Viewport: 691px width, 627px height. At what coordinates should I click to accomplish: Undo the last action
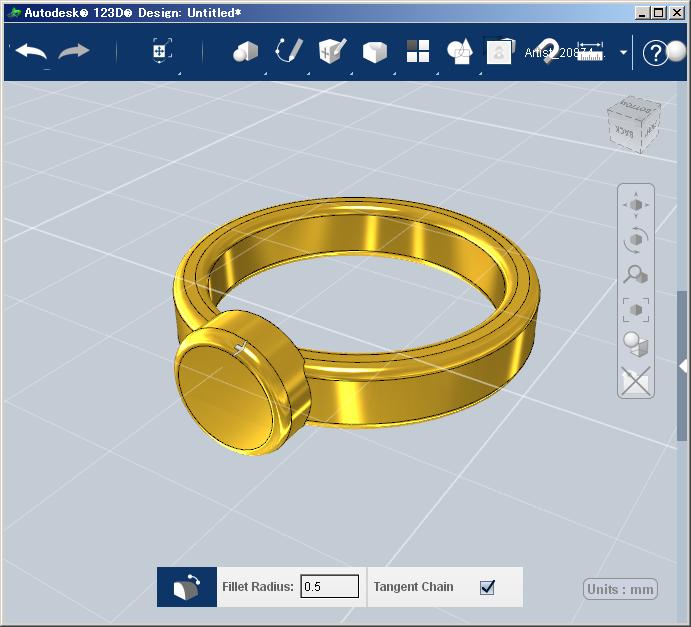tap(31, 52)
